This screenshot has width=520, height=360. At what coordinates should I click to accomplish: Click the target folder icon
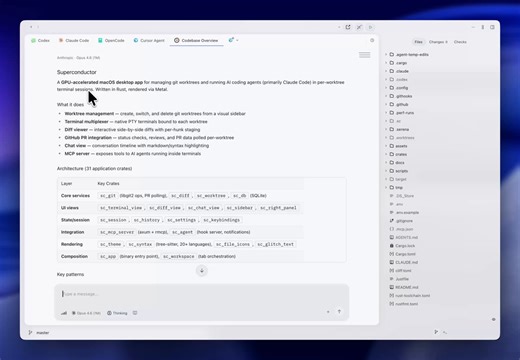click(x=392, y=179)
